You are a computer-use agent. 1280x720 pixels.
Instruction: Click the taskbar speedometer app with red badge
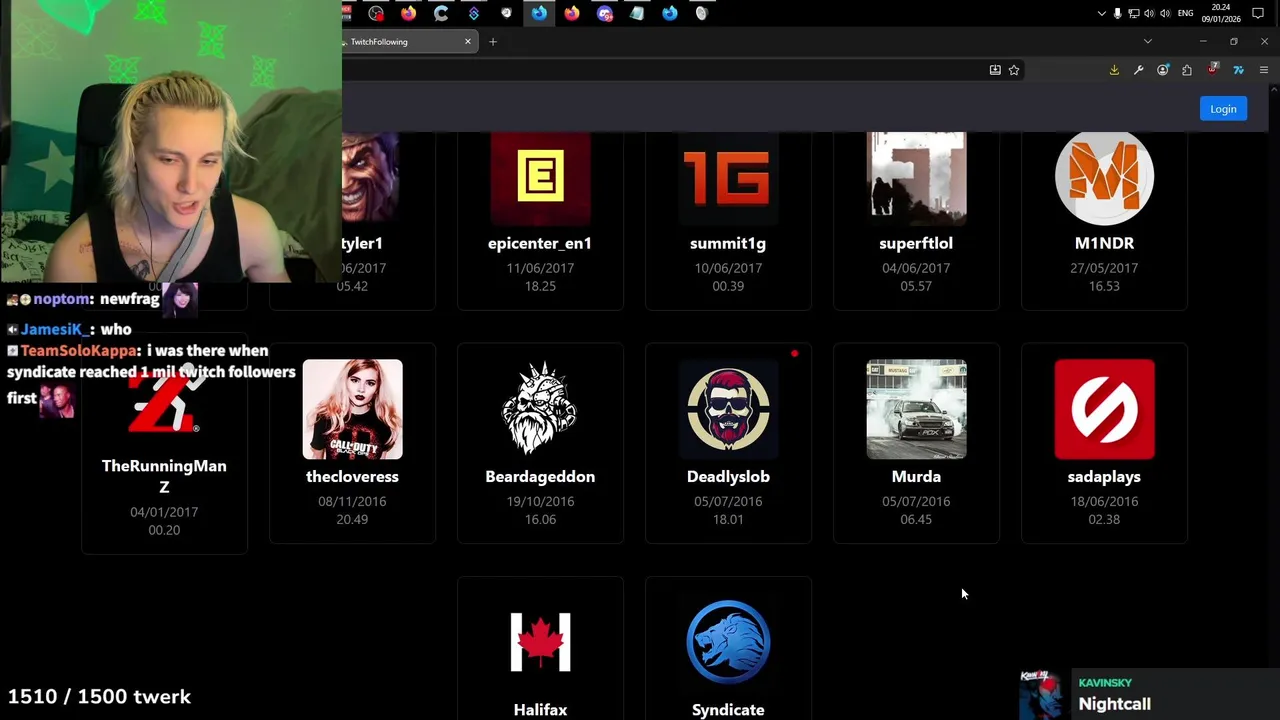(376, 13)
